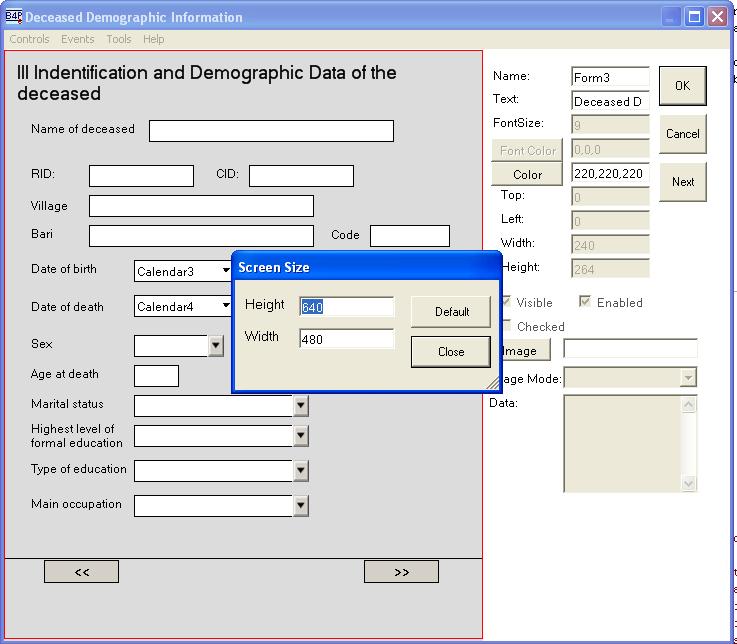Click the properties Name field Form3
737x644 pixels.
coord(610,77)
